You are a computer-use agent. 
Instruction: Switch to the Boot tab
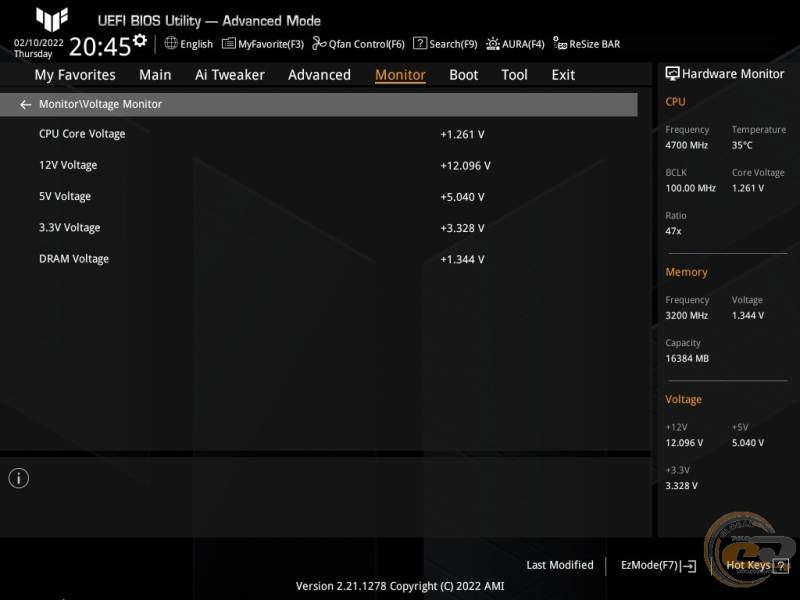tap(463, 75)
